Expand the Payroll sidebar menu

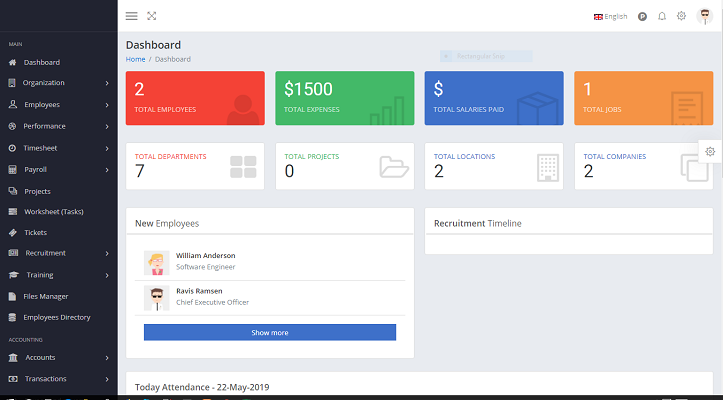coord(60,170)
